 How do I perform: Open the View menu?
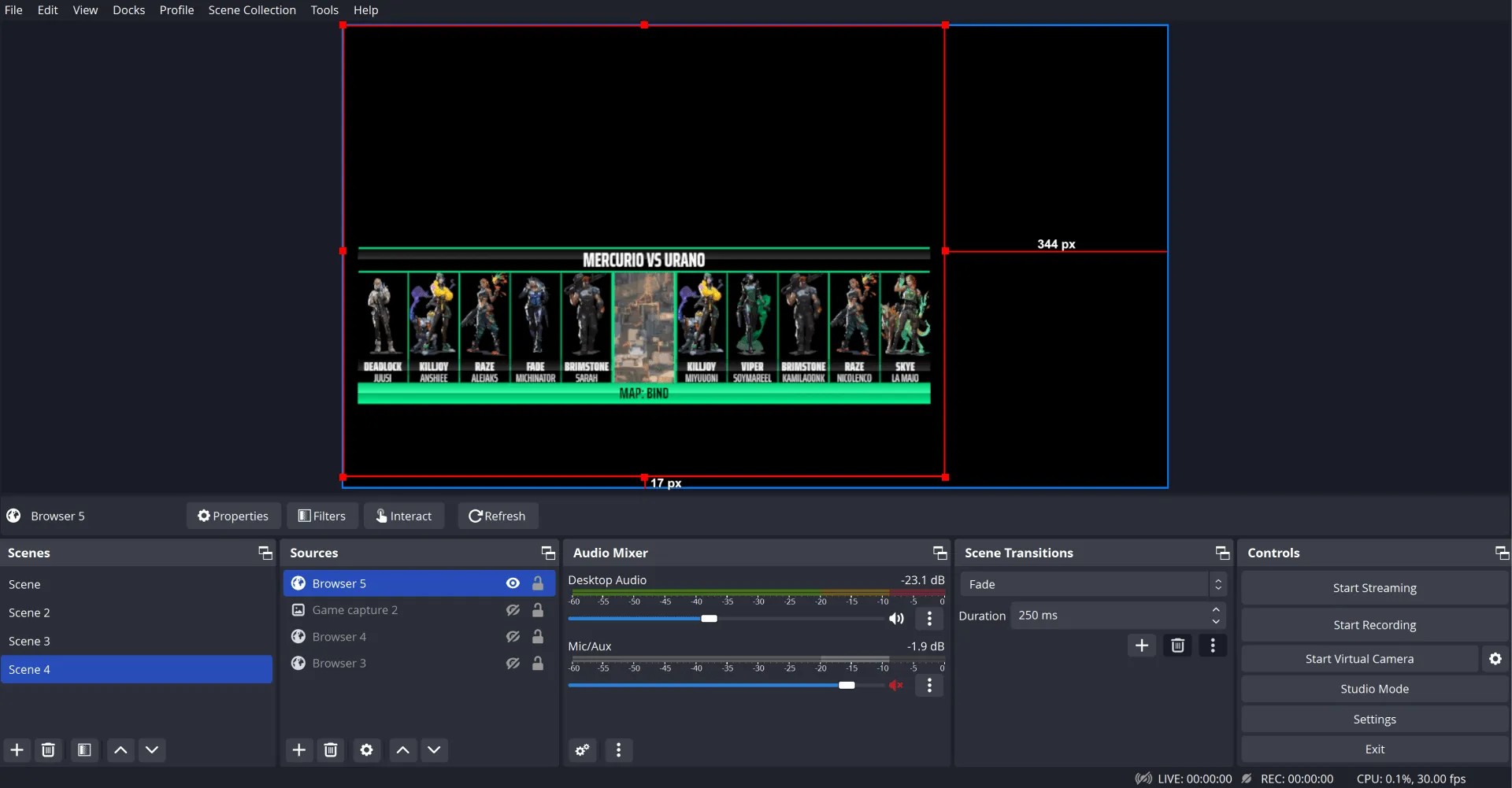click(85, 10)
